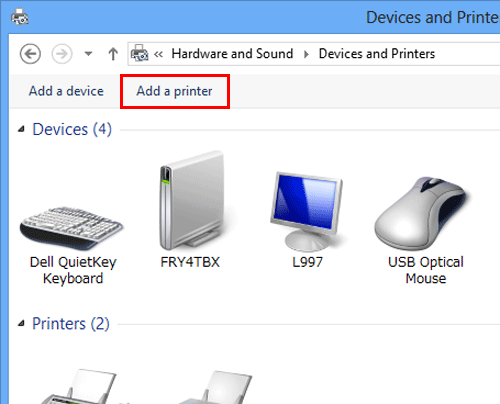Open Hardware and Sound breadcrumb
This screenshot has height=404, width=500.
pos(232,53)
